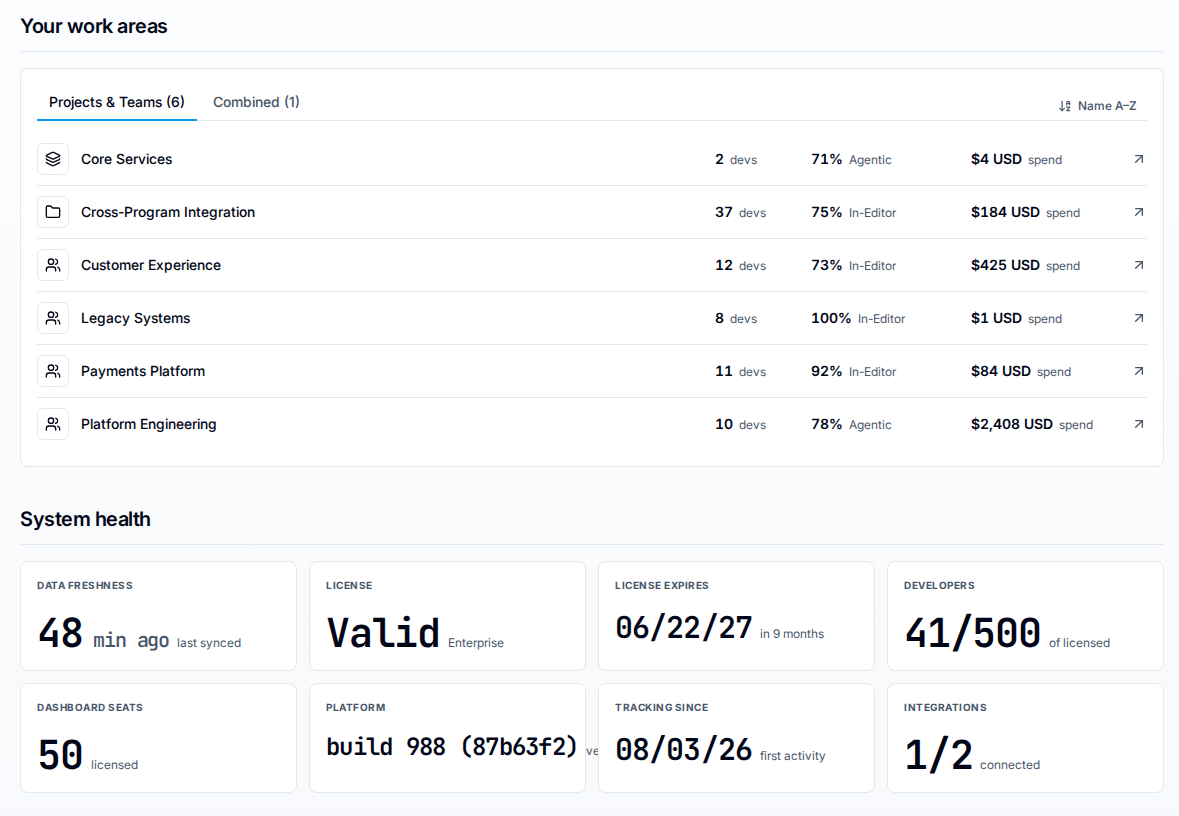This screenshot has width=1179, height=816.
Task: Click the "11 devs" count
Action: 741,372
